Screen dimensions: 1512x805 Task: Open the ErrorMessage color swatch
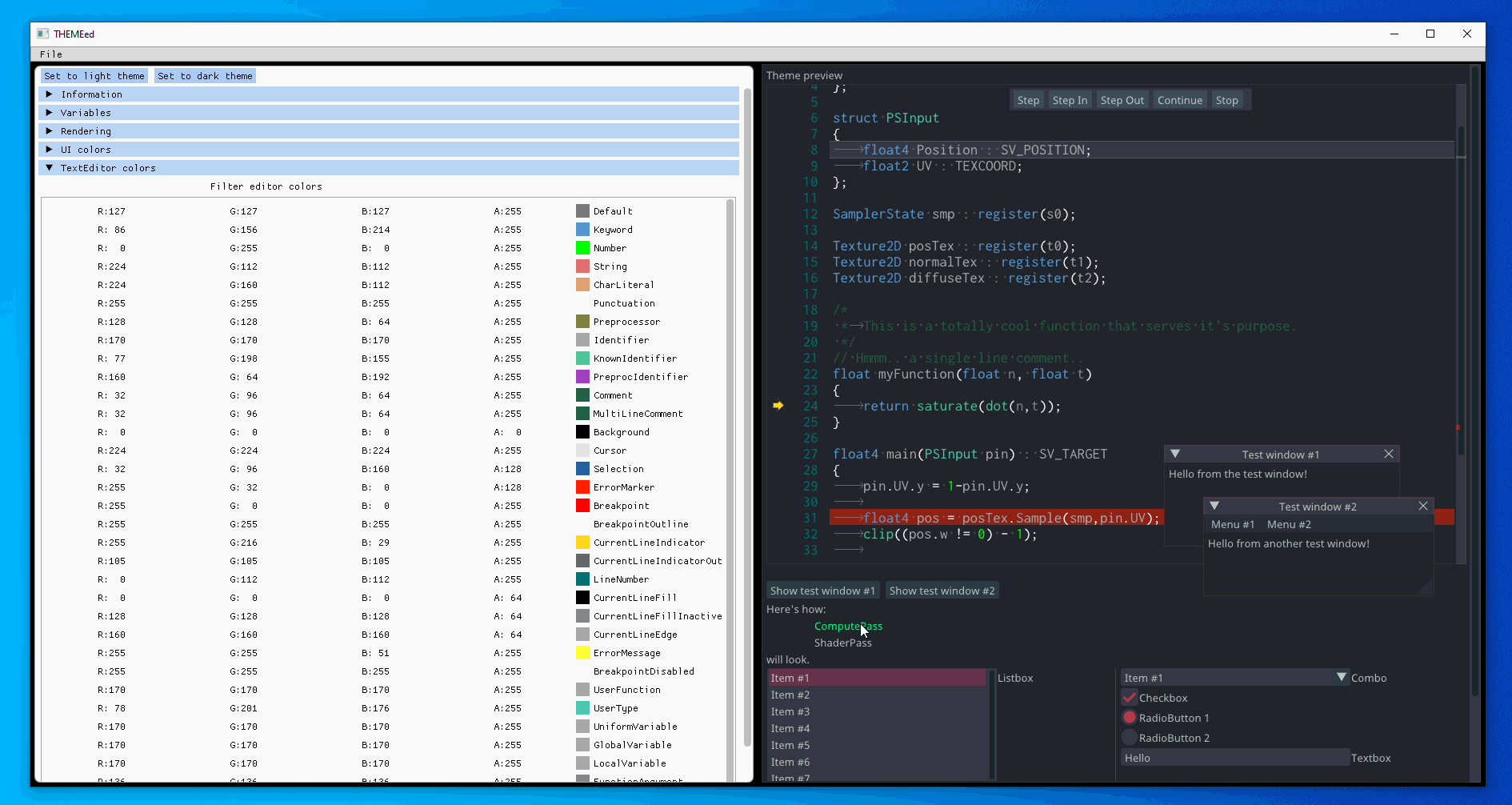(582, 653)
